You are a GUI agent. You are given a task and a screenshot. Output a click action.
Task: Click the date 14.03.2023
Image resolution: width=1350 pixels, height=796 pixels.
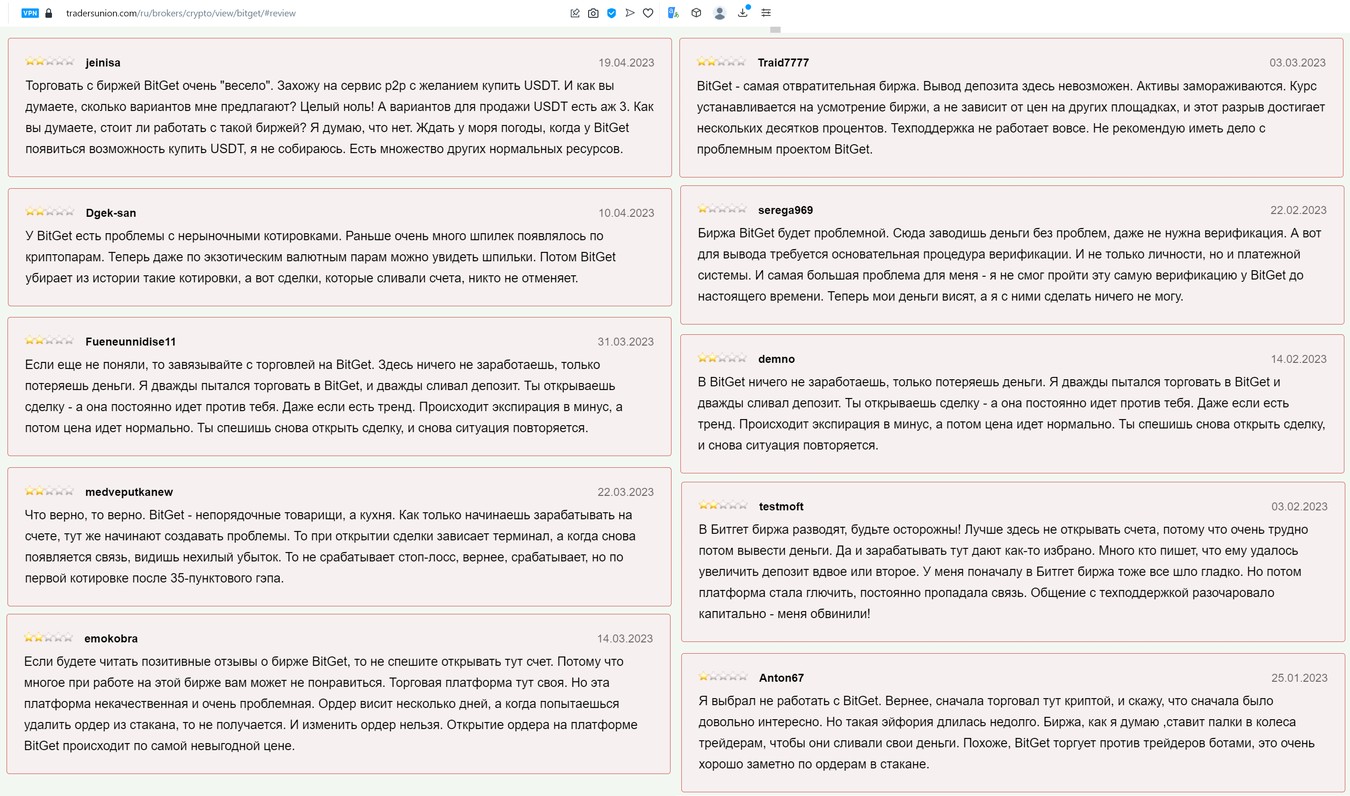coord(625,639)
